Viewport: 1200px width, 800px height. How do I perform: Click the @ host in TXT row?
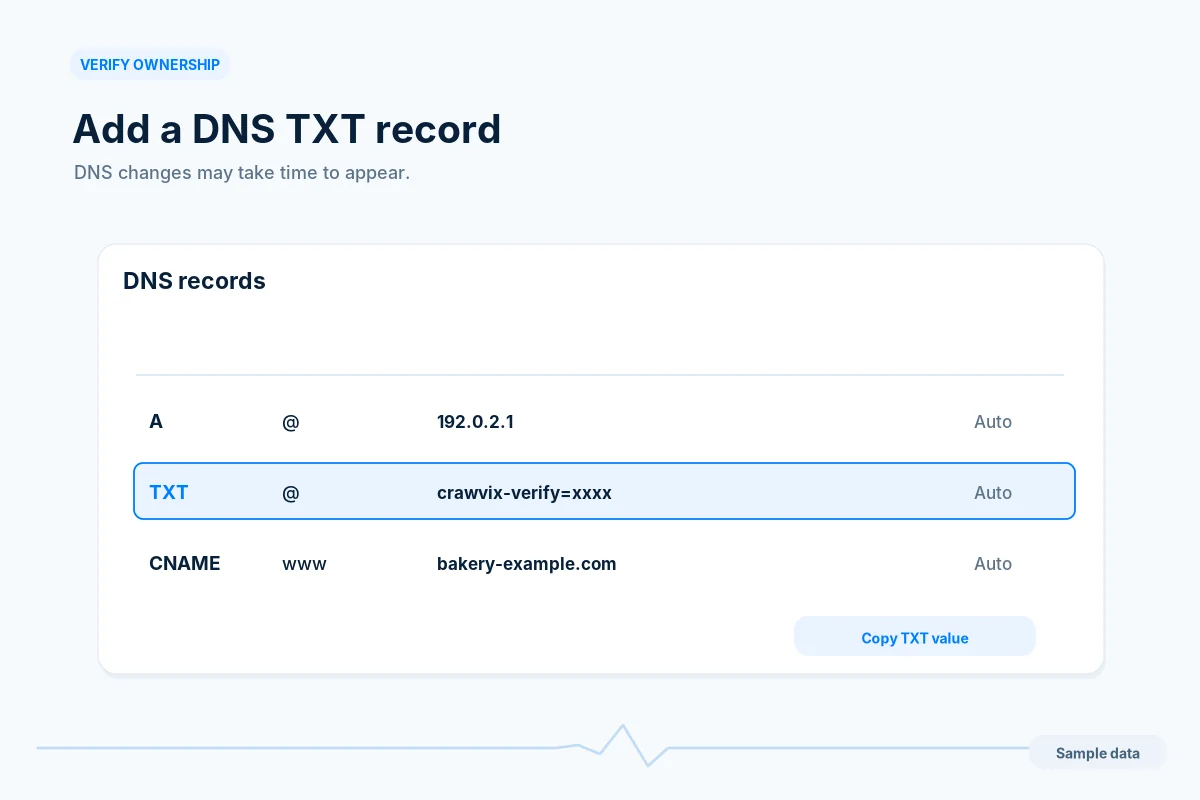click(x=291, y=492)
